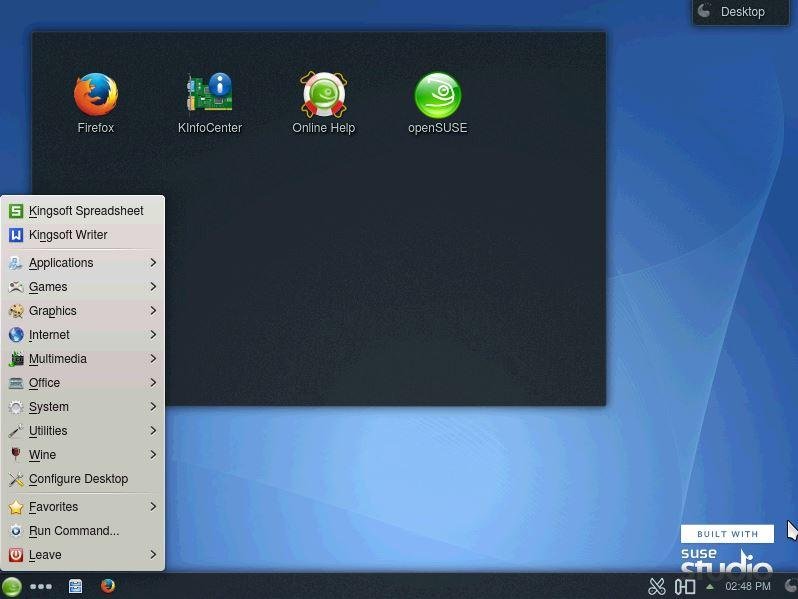This screenshot has height=599, width=798.
Task: Open Kingsoft Spreadsheet from the menu
Action: coord(82,211)
